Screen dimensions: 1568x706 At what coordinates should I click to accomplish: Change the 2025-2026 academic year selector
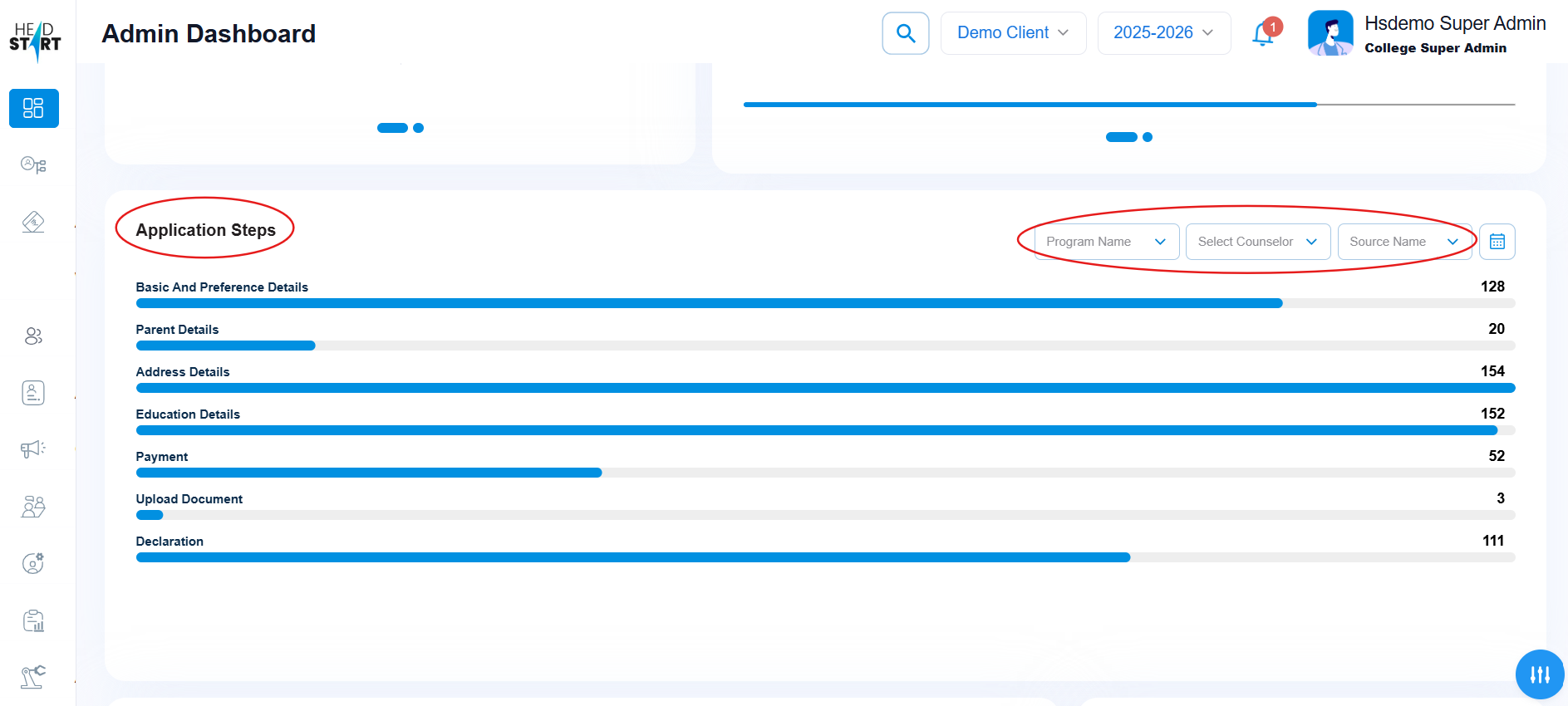[x=1163, y=33]
